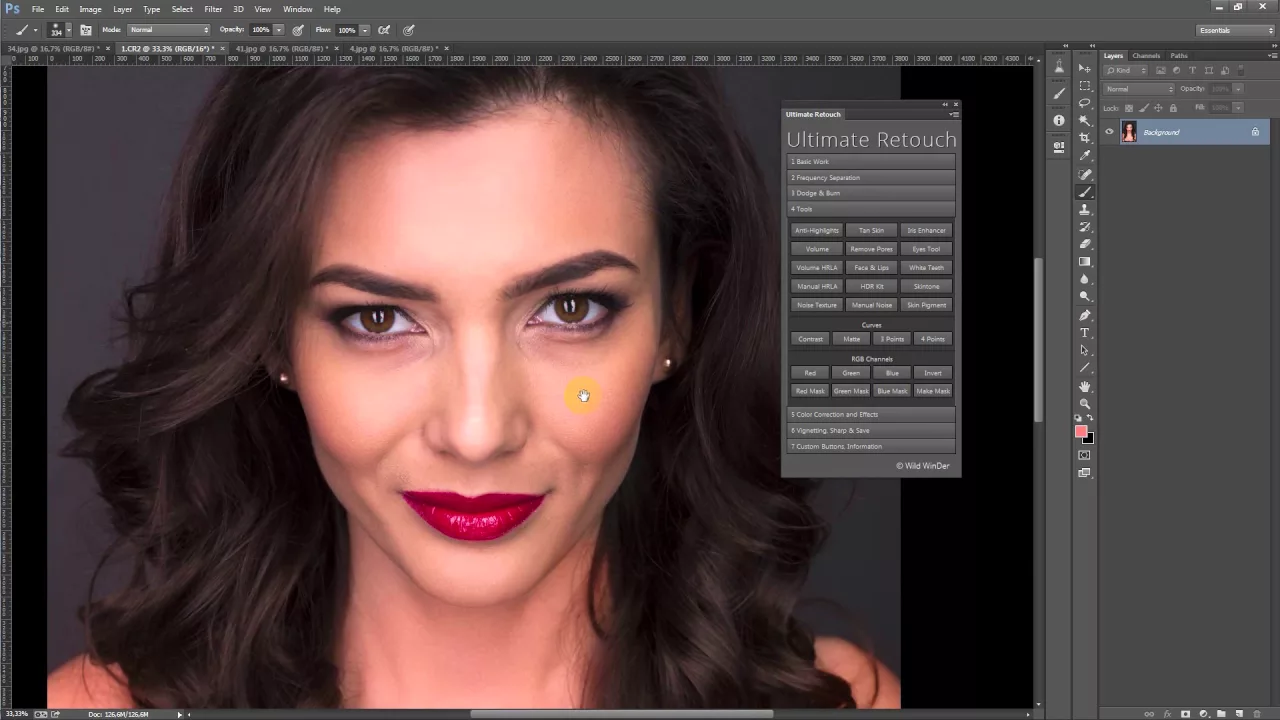Image resolution: width=1280 pixels, height=720 pixels.
Task: Open the Window menu
Action: pyautogui.click(x=297, y=9)
